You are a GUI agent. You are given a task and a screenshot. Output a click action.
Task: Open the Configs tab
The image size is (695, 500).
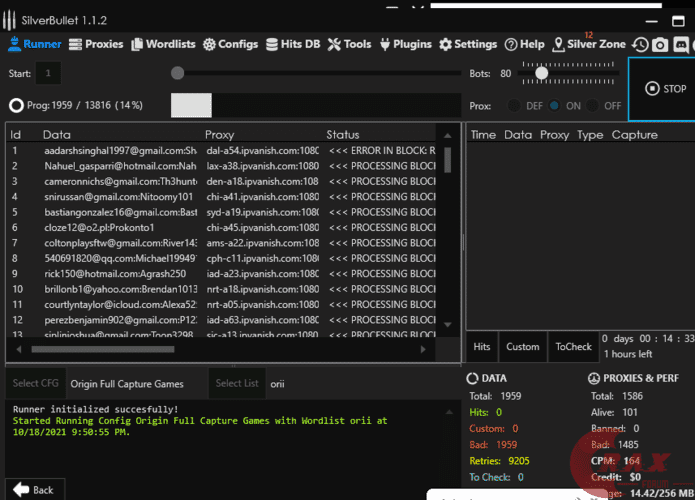[230, 44]
